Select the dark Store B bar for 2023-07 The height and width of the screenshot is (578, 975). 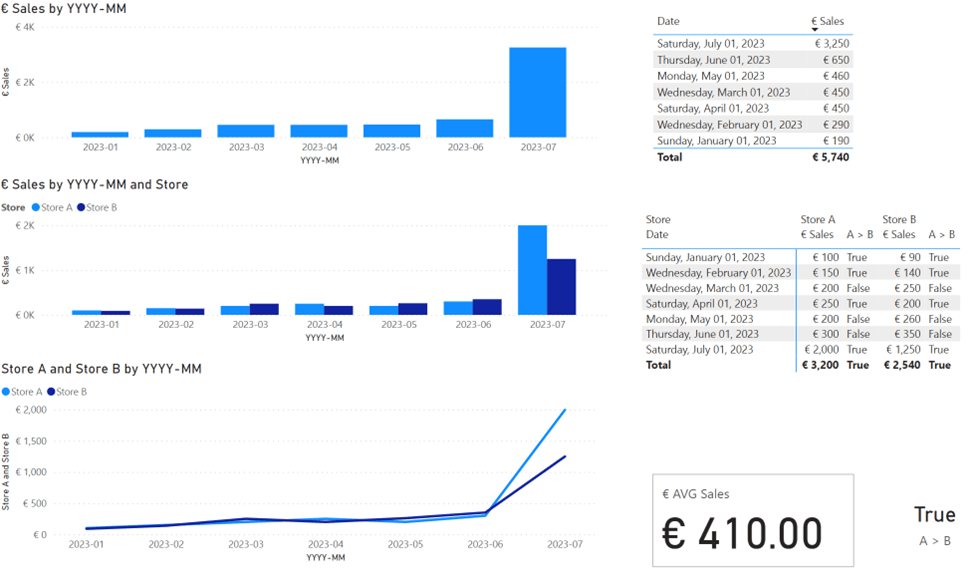coord(561,287)
